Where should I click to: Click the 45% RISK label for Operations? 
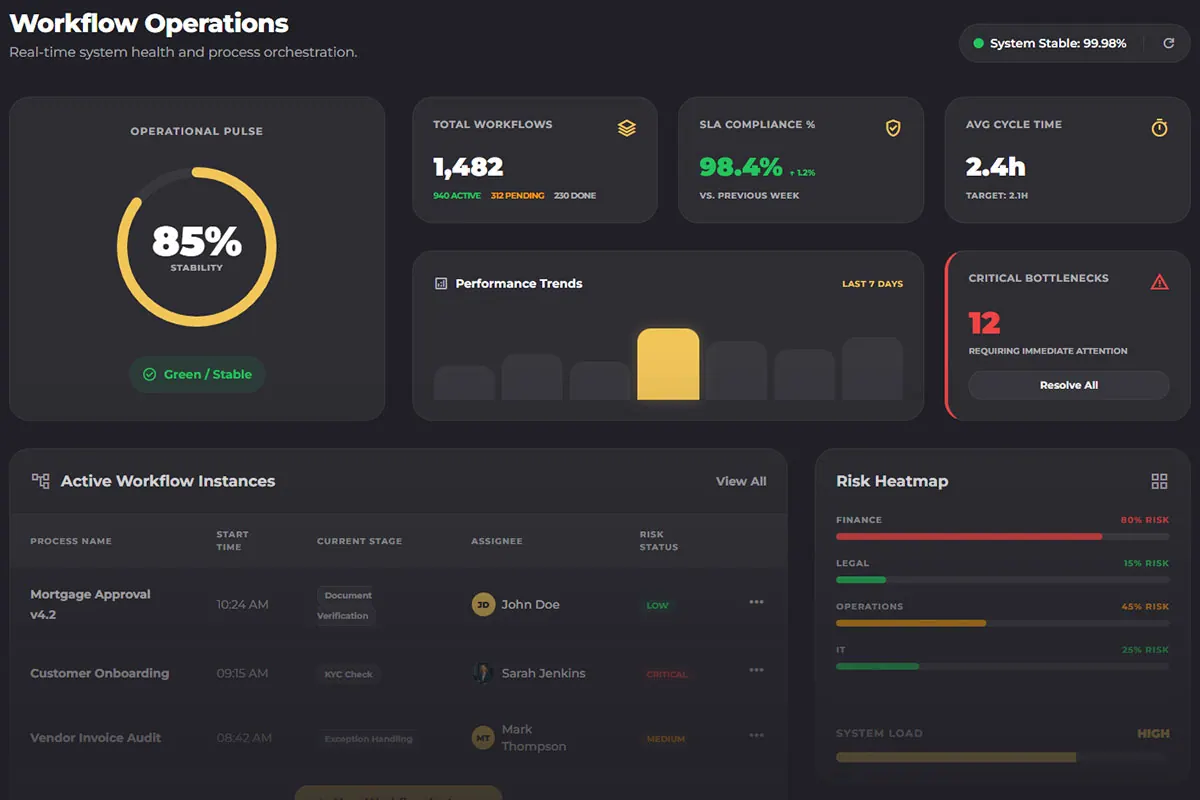(1145, 606)
